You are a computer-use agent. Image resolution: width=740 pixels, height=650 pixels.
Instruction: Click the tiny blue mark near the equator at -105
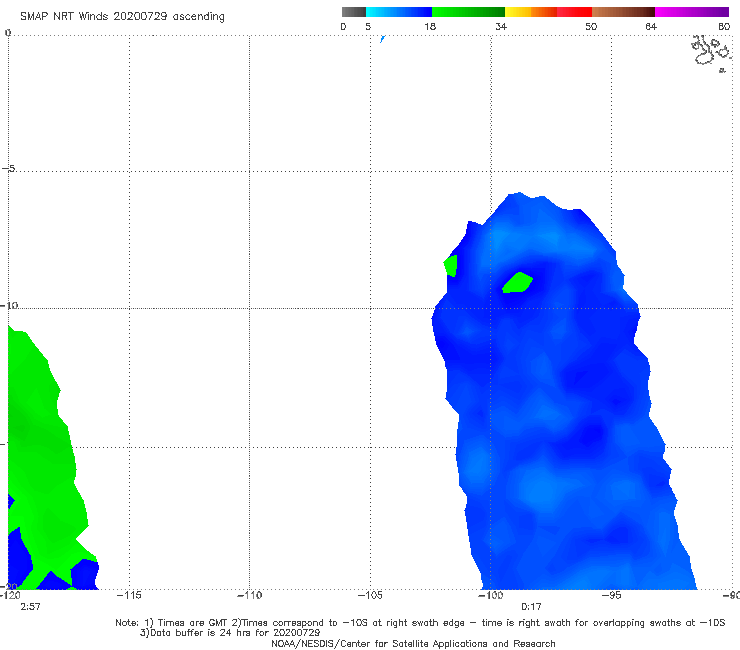point(382,39)
